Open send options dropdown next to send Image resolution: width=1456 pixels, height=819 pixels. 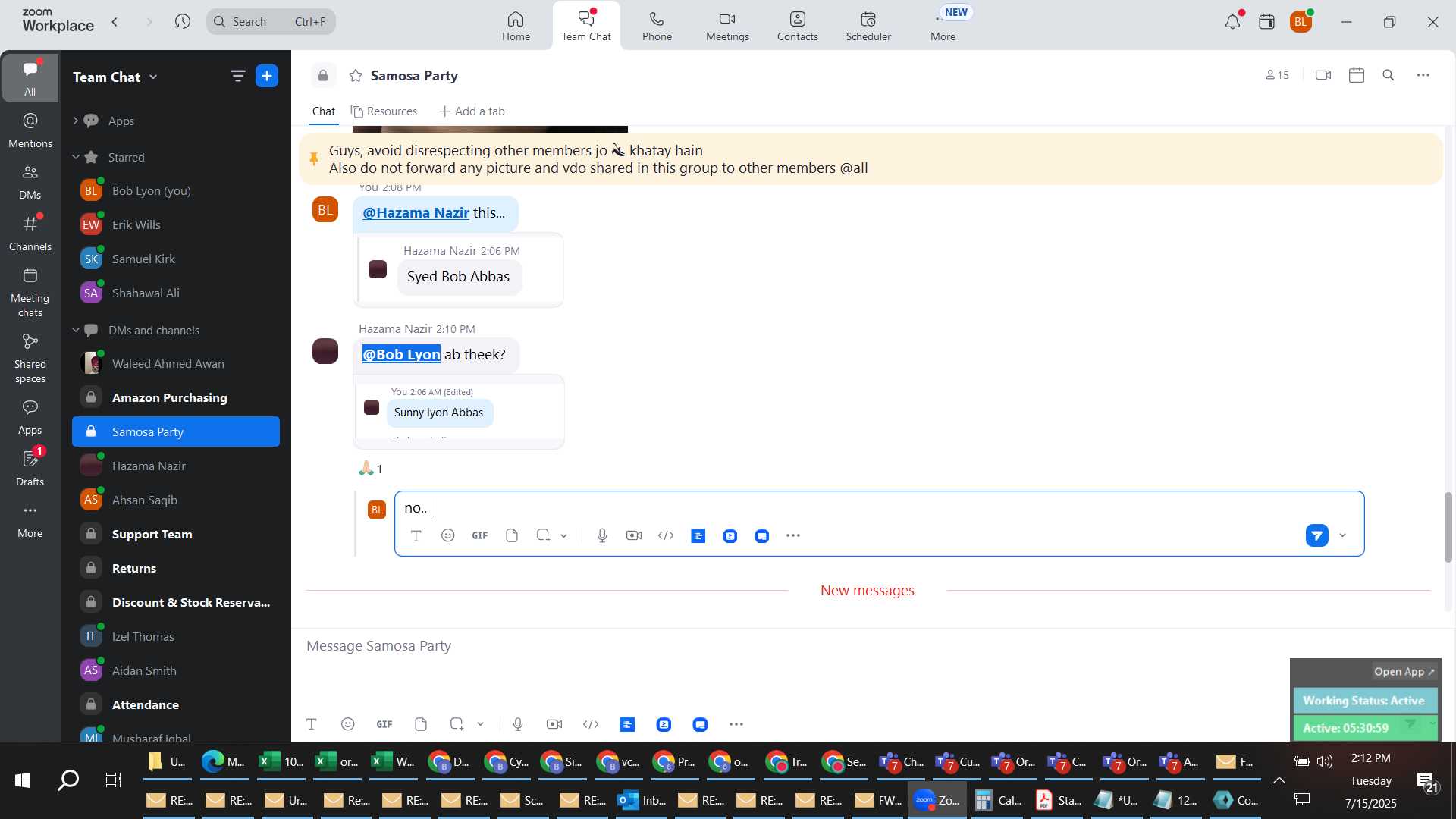point(1343,535)
